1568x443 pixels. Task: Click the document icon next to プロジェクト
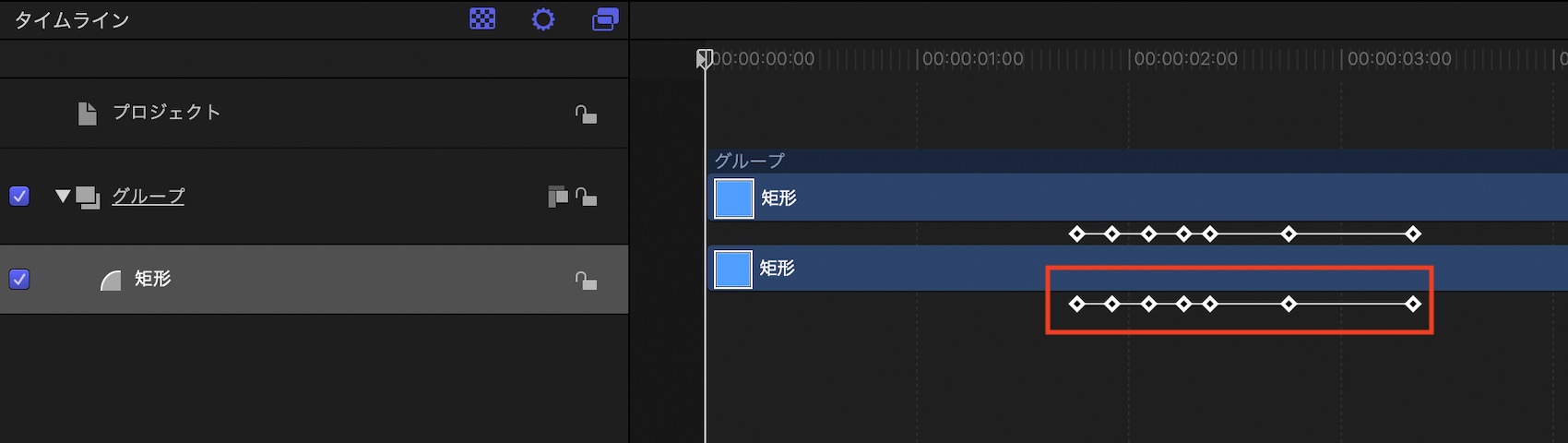[88, 114]
